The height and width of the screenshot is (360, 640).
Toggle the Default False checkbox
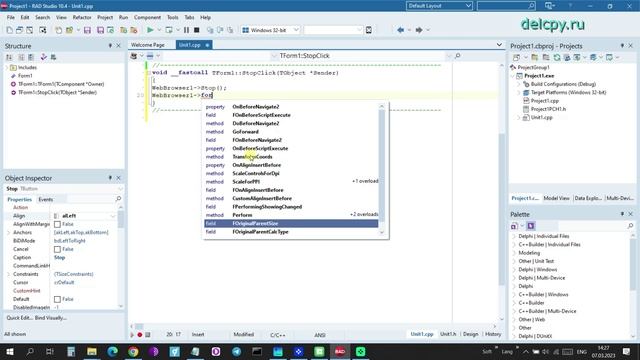coord(57,299)
